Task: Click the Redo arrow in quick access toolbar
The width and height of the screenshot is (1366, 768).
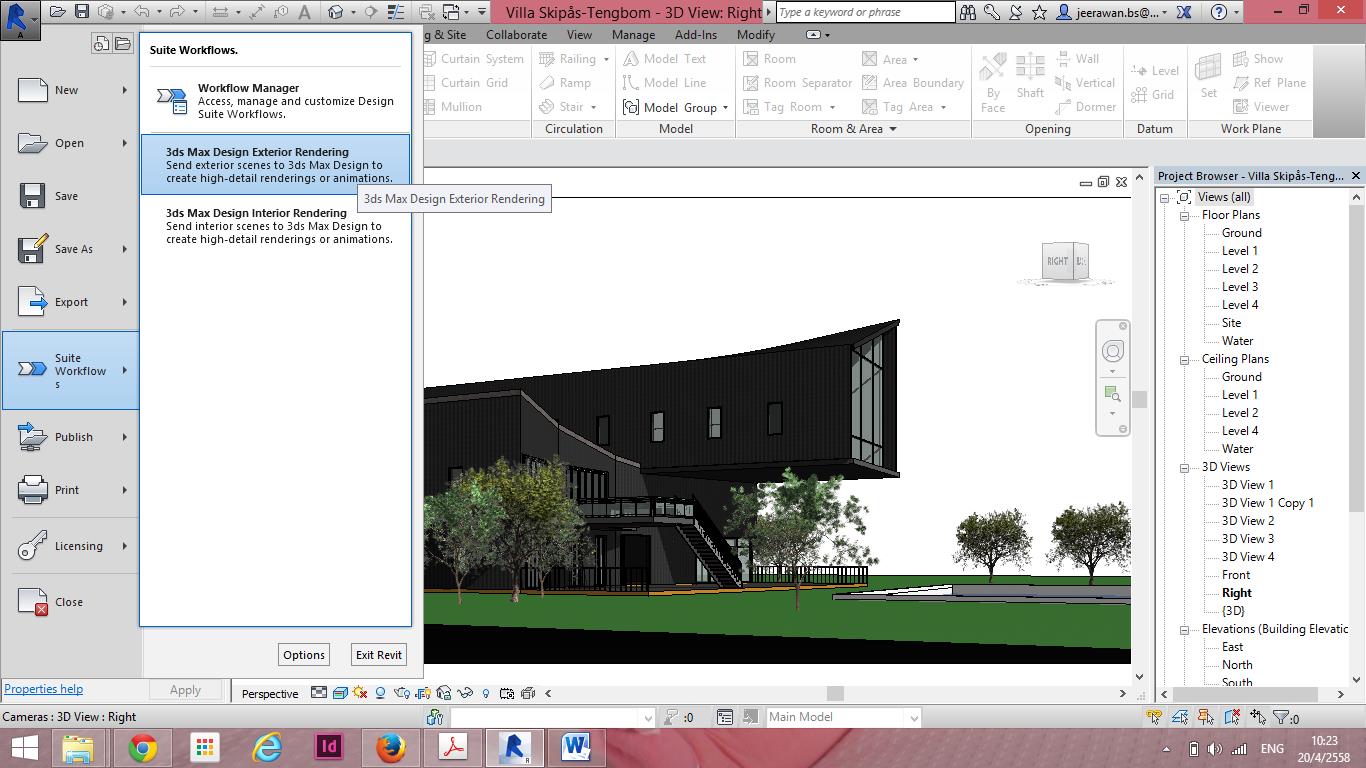Action: [x=175, y=12]
